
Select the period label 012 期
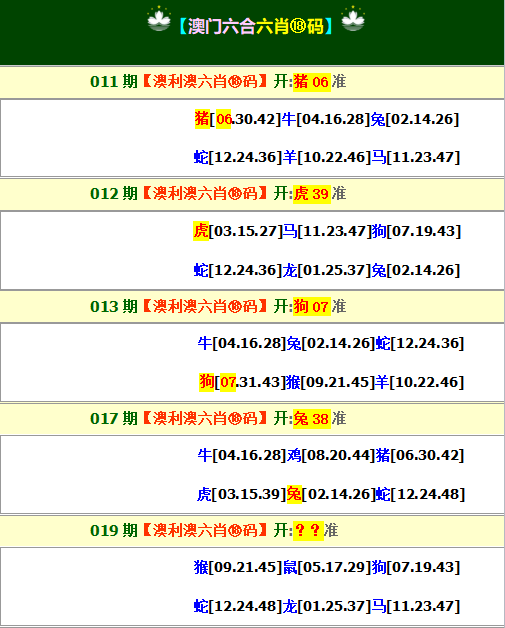click(x=114, y=193)
